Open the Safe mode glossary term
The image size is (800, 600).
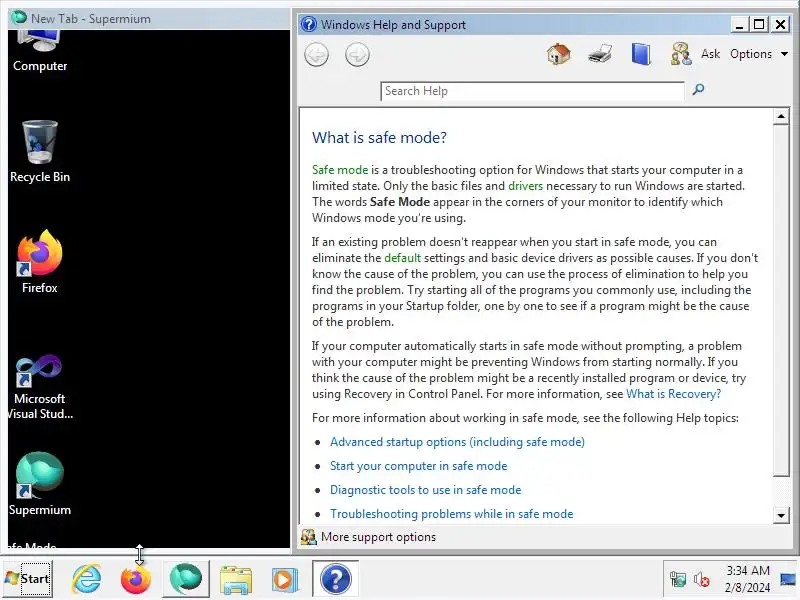click(x=340, y=170)
